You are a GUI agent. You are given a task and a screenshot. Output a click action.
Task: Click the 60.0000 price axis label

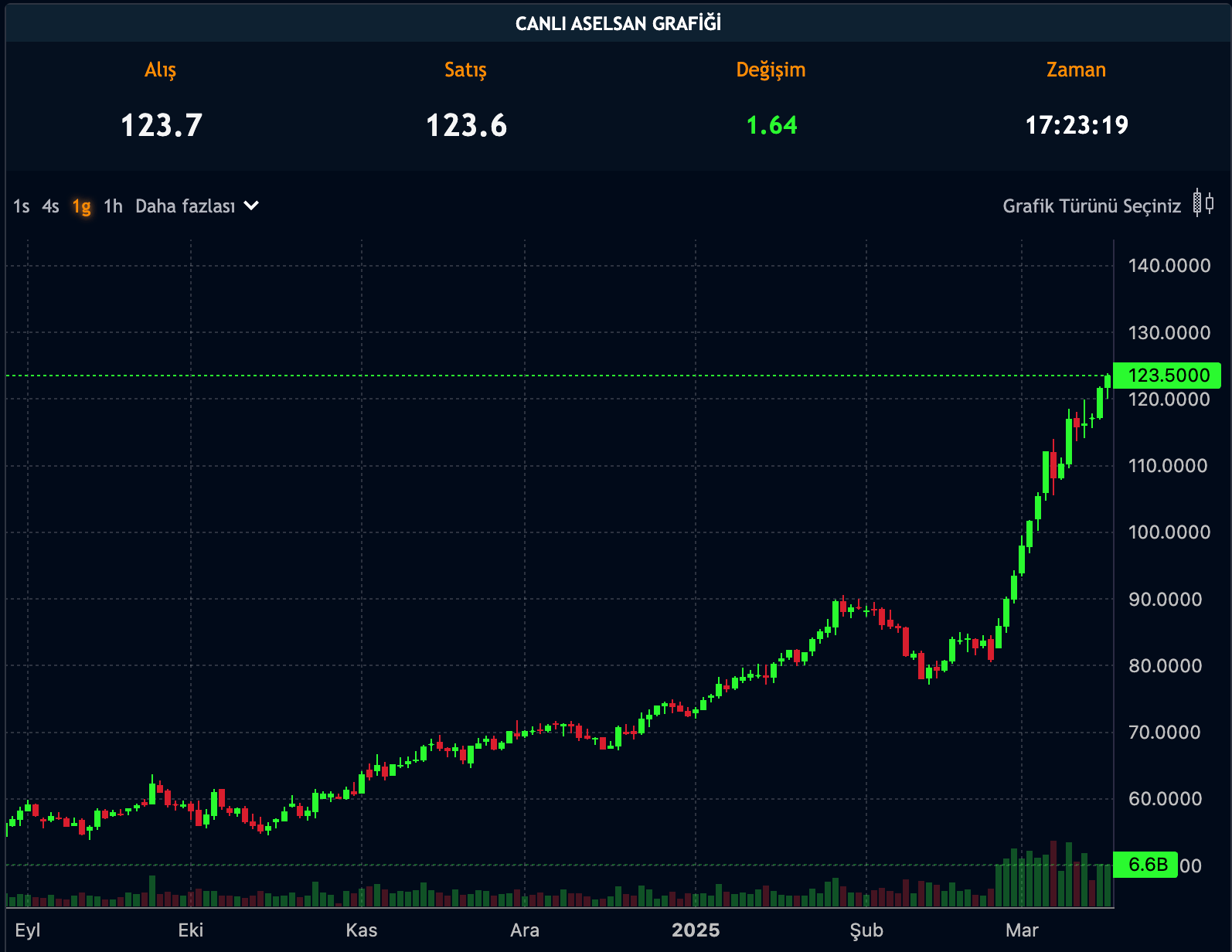click(1166, 799)
